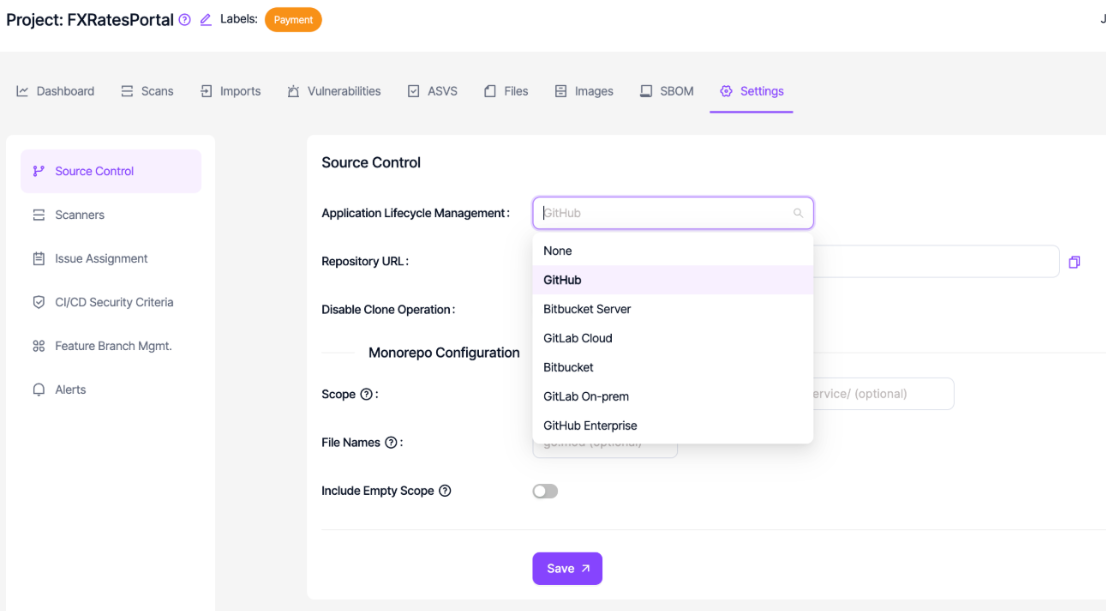The height and width of the screenshot is (611, 1106).
Task: Choose GitHub Enterprise in the ALM list
Action: (x=590, y=425)
